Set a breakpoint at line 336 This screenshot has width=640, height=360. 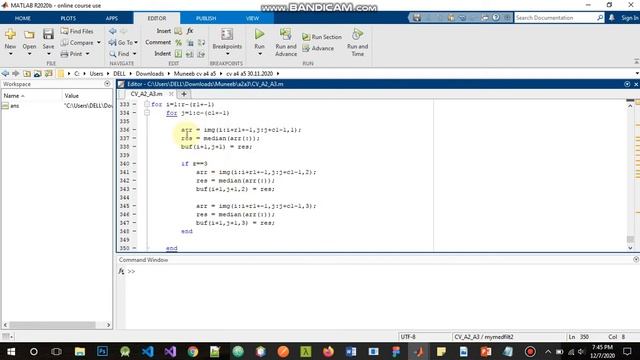click(x=134, y=130)
